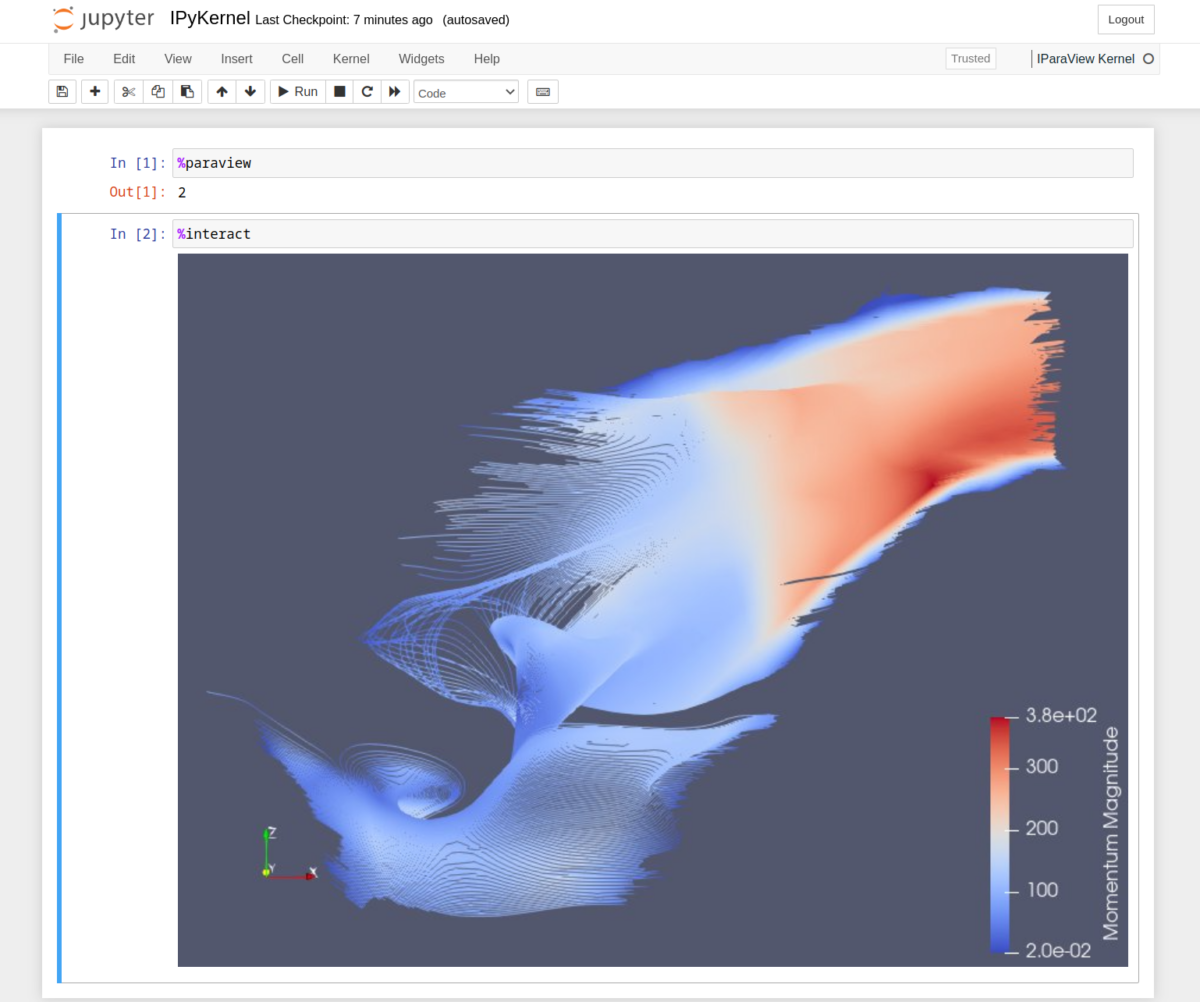
Task: Open the cell type dropdown showing Code
Action: tap(465, 91)
